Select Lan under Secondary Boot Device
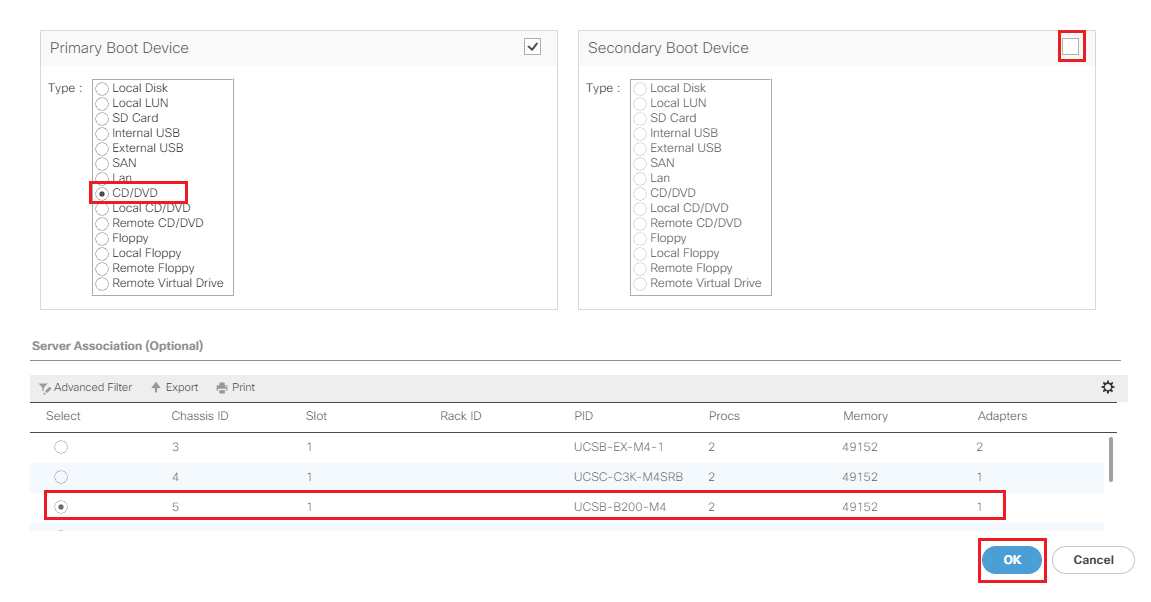The image size is (1151, 602). (x=640, y=179)
